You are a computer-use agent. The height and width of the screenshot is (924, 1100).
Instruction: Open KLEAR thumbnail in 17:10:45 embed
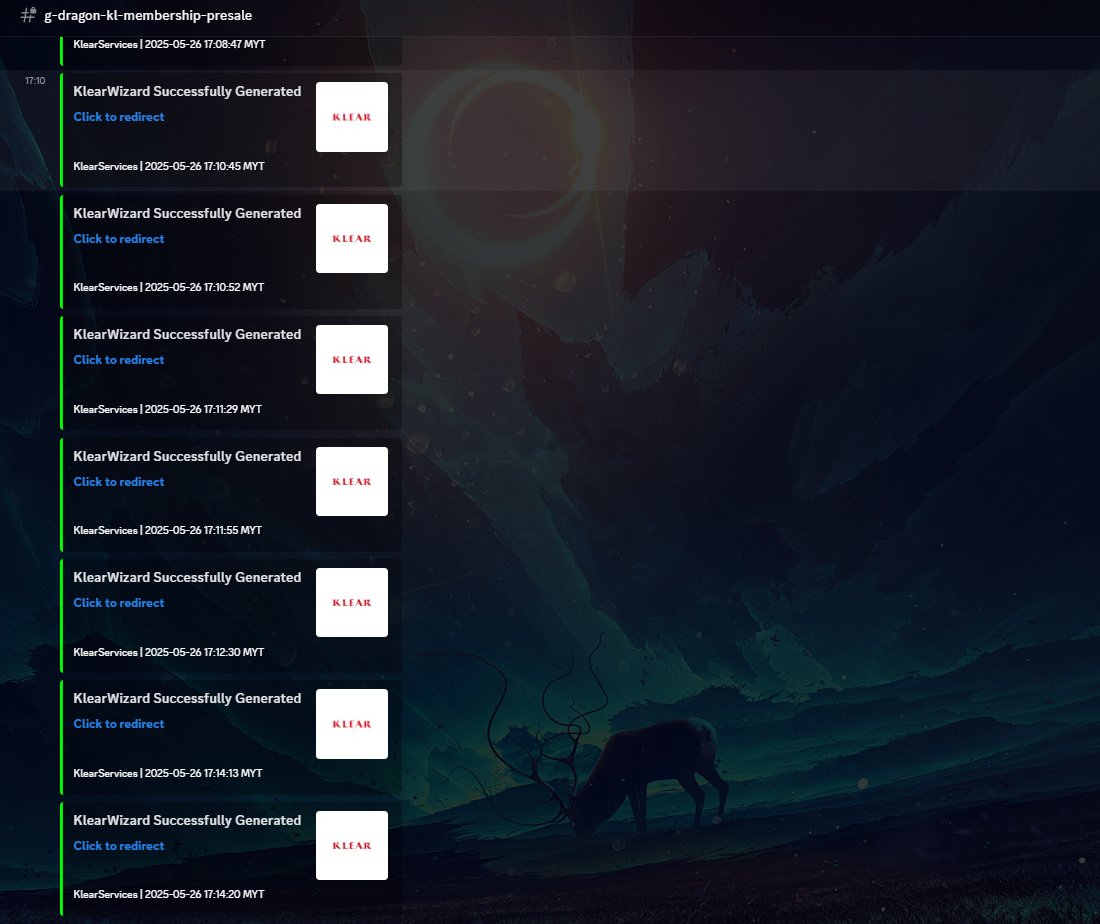tap(351, 116)
